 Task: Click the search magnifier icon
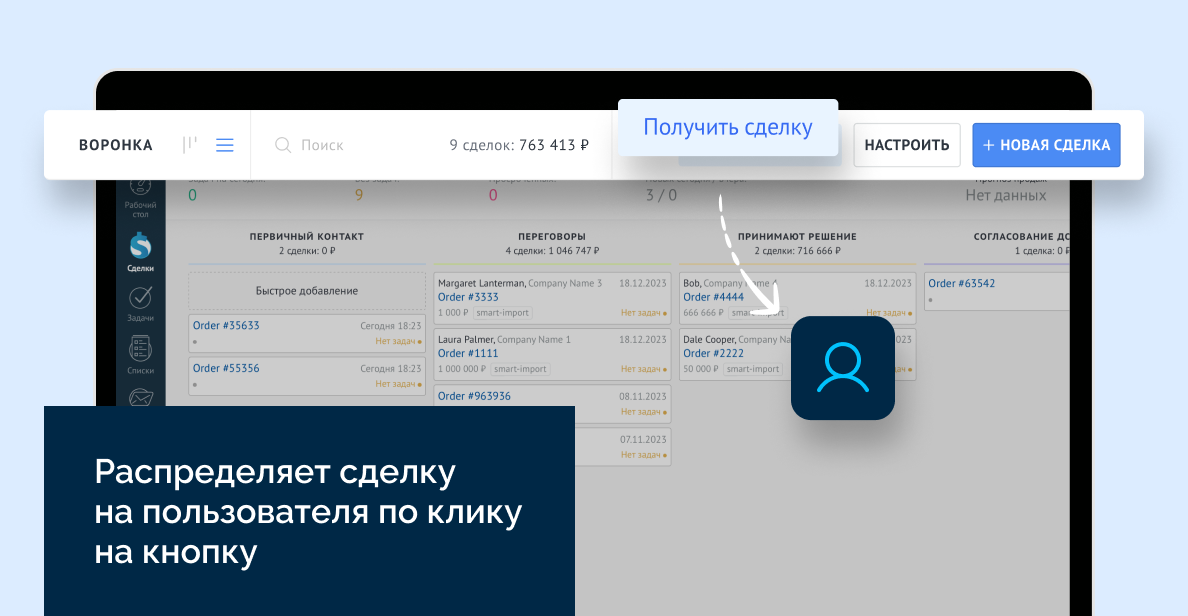coord(283,145)
